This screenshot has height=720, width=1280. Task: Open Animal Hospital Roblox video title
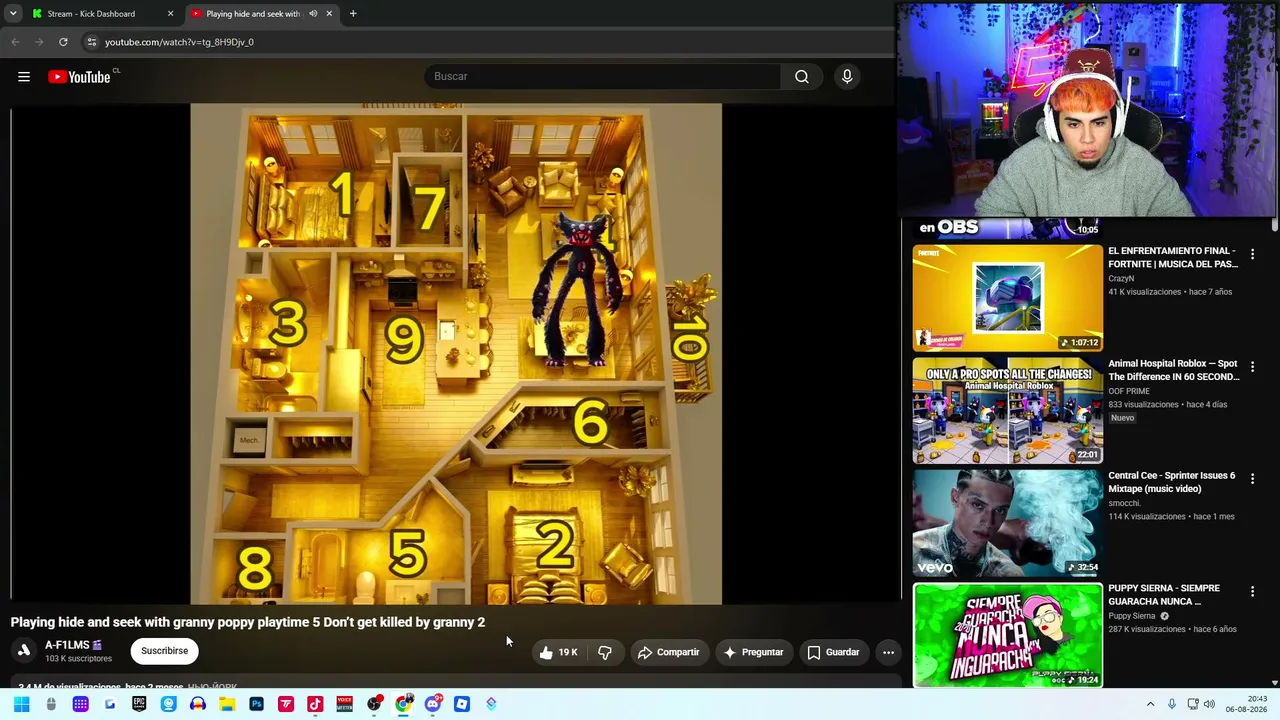(x=1174, y=370)
